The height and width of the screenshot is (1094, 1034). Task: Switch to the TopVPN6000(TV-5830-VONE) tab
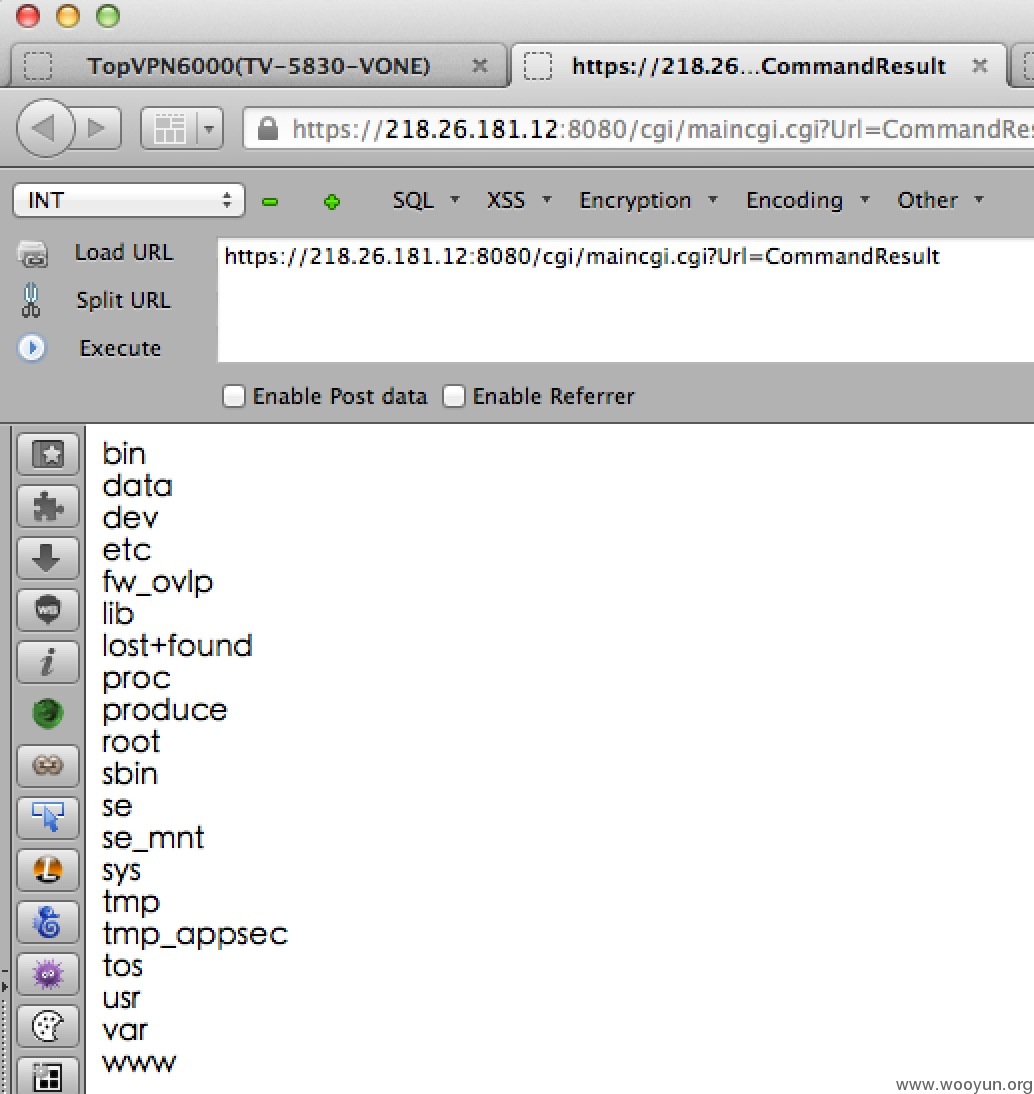[259, 66]
